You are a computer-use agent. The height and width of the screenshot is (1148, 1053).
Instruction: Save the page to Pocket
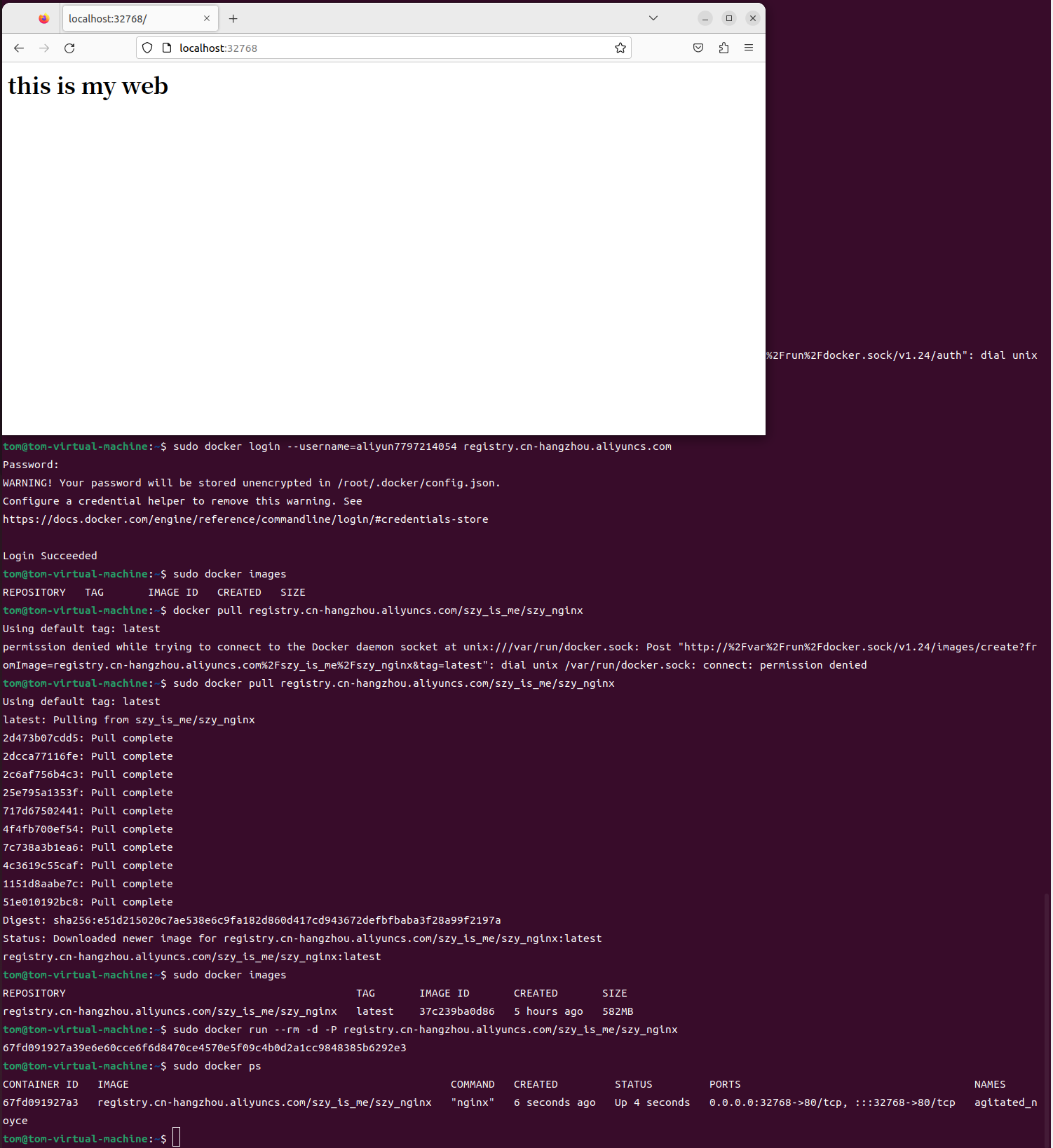[698, 48]
